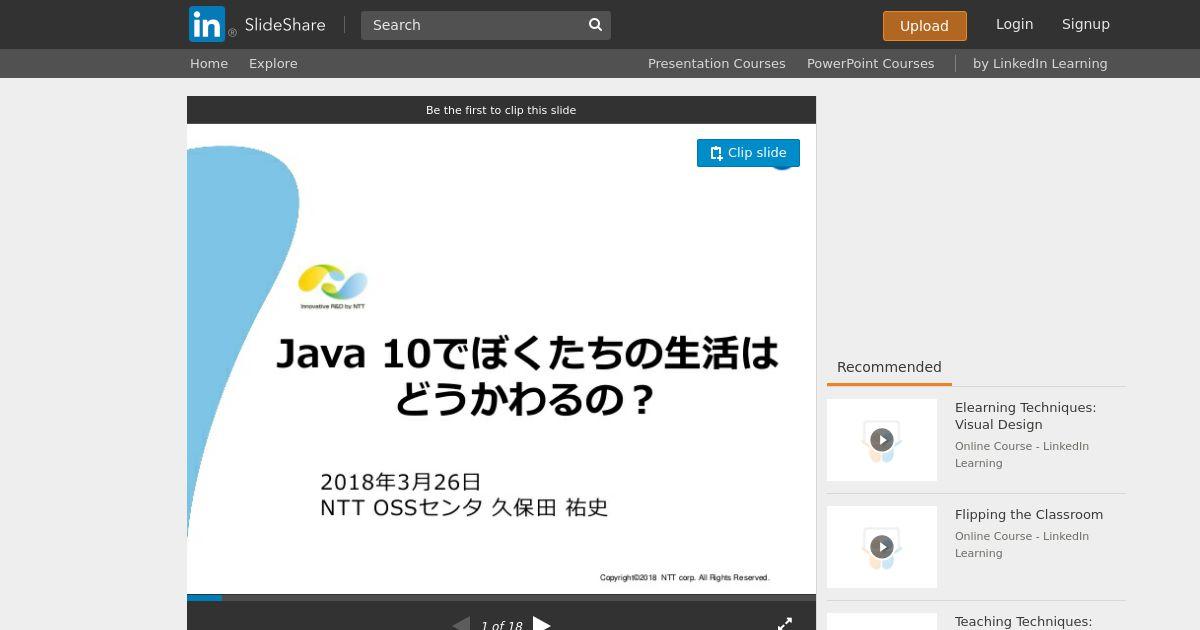Open Elearning Techniques: Visual Design thumbnail
Image resolution: width=1200 pixels, height=630 pixels.
coord(882,440)
